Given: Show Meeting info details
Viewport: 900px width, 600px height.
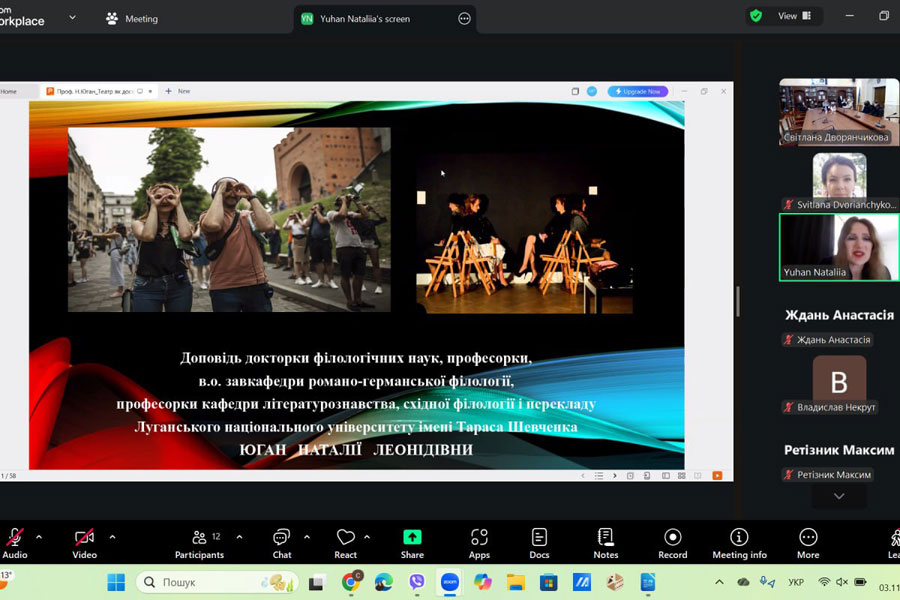Looking at the screenshot, I should coord(739,538).
